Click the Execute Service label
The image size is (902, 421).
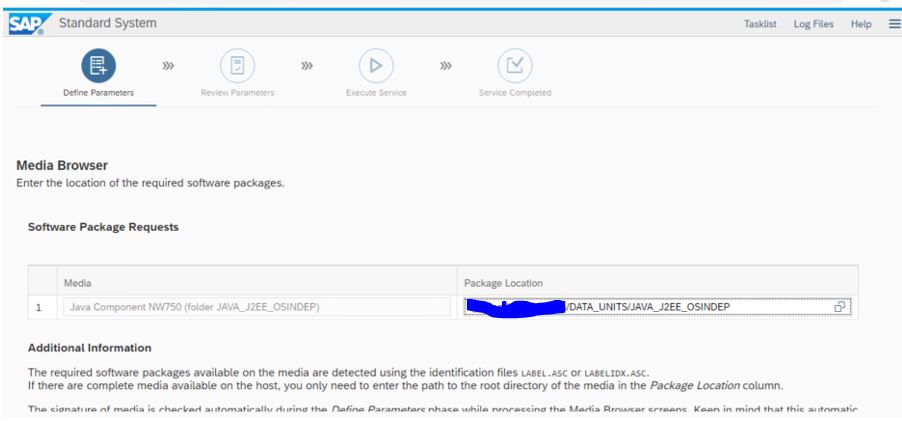[376, 93]
